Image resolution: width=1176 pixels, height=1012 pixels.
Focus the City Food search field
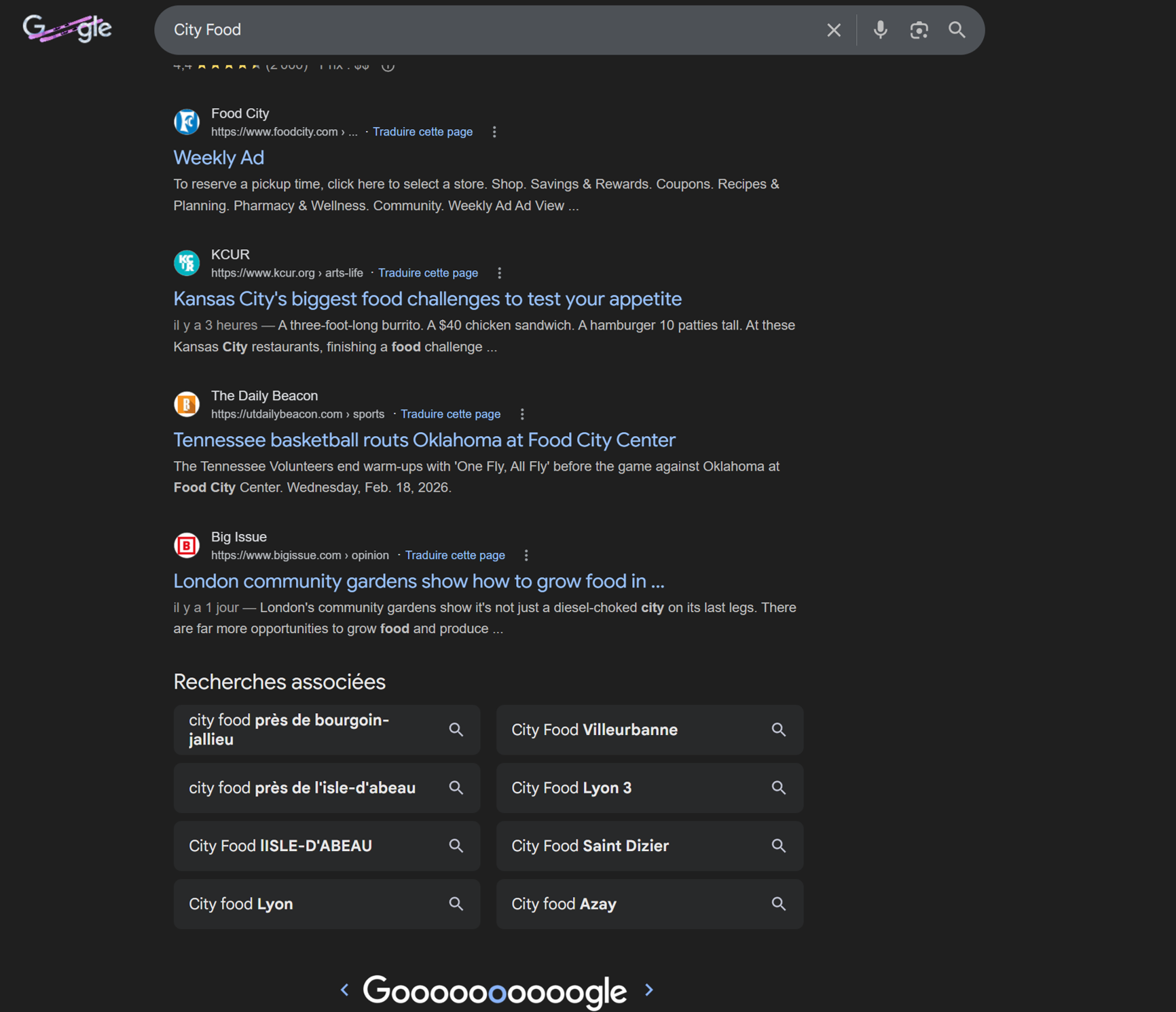(x=475, y=30)
